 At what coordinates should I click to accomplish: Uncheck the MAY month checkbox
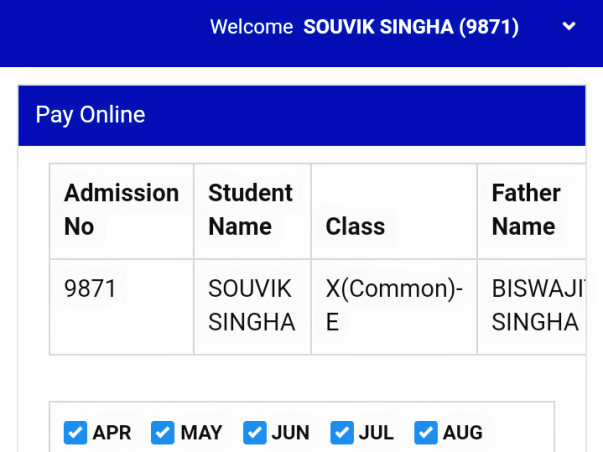[162, 432]
